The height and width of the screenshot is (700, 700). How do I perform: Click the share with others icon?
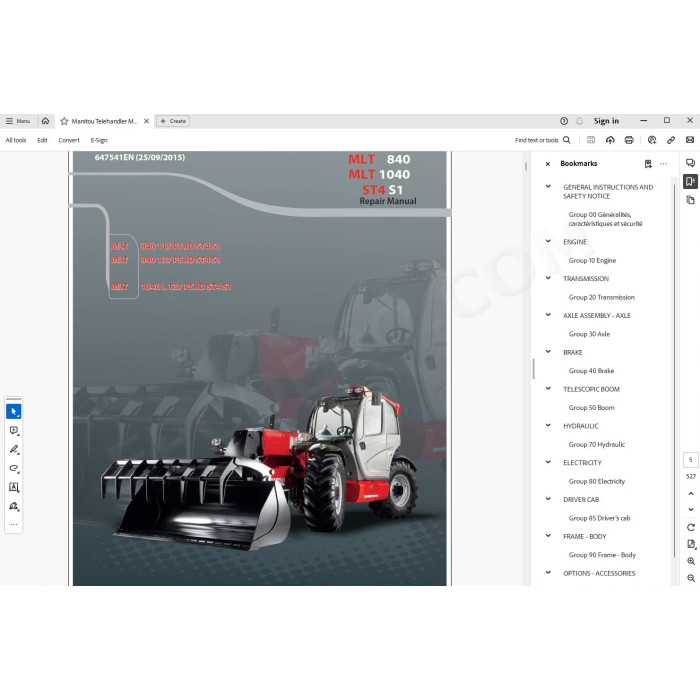[652, 140]
